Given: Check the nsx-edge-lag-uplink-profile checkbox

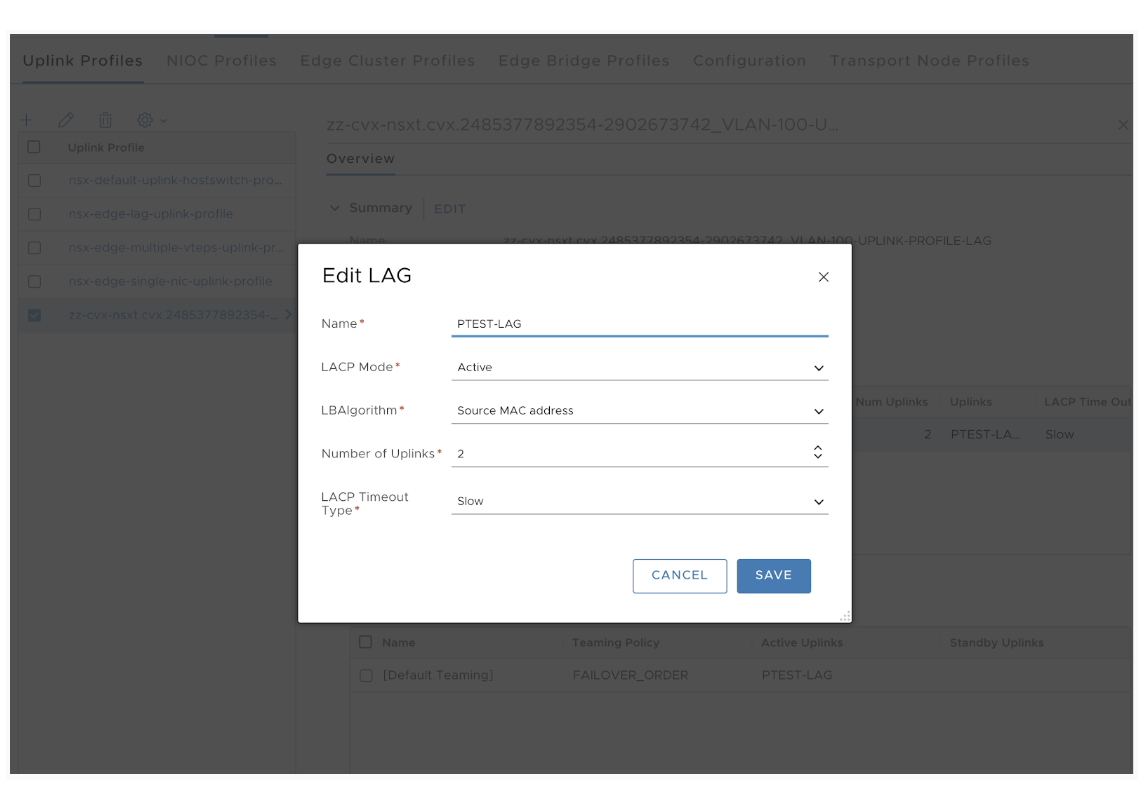Looking at the screenshot, I should pyautogui.click(x=35, y=214).
